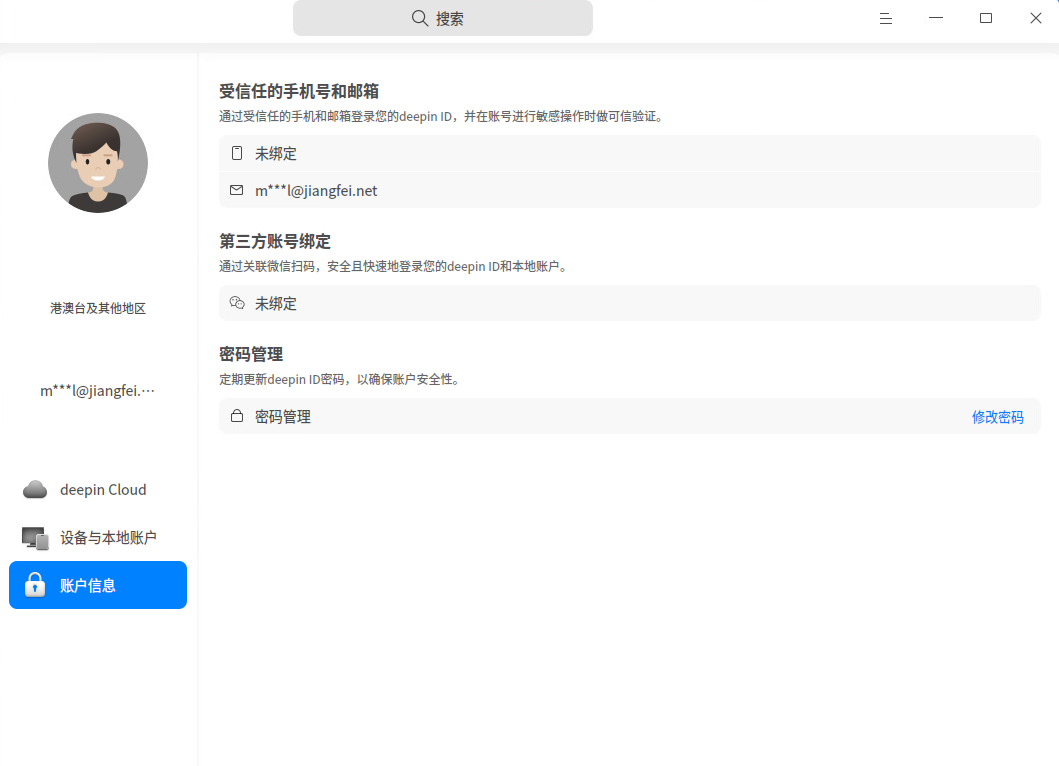The width and height of the screenshot is (1059, 766).
Task: Select the 账户信息 sidebar item
Action: point(98,585)
